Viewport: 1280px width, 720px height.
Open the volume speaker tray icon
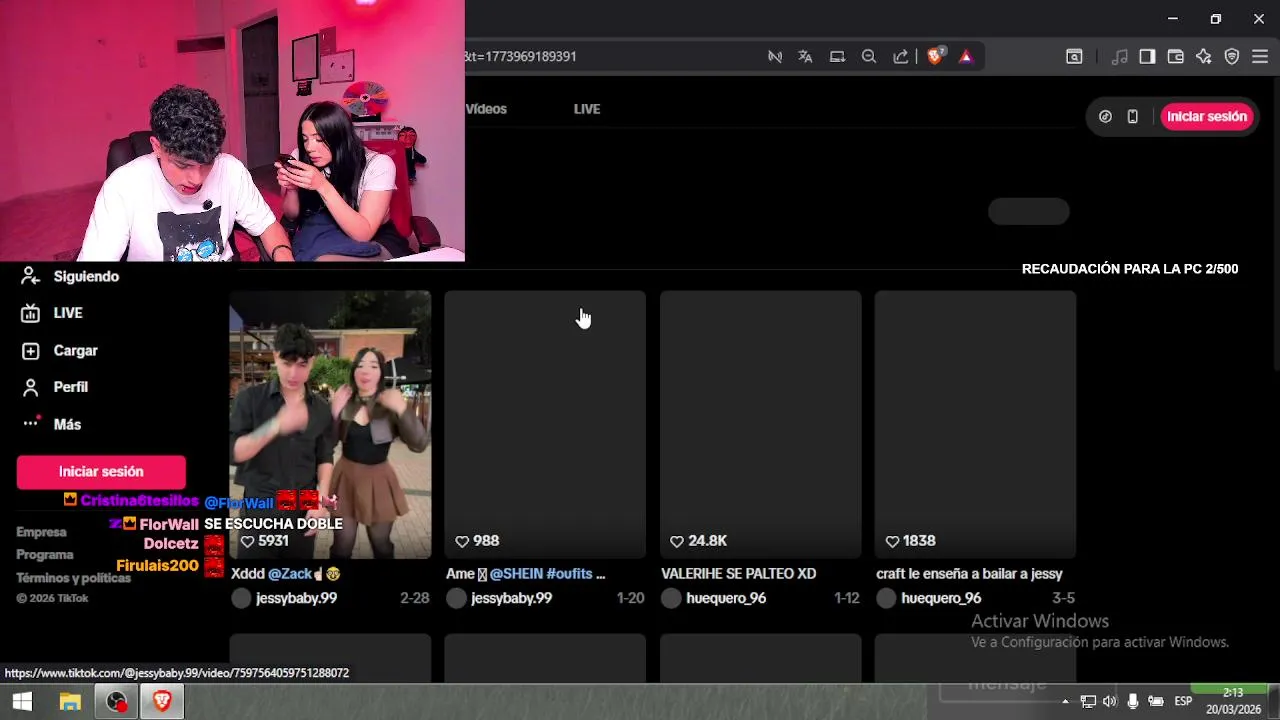tap(1110, 702)
